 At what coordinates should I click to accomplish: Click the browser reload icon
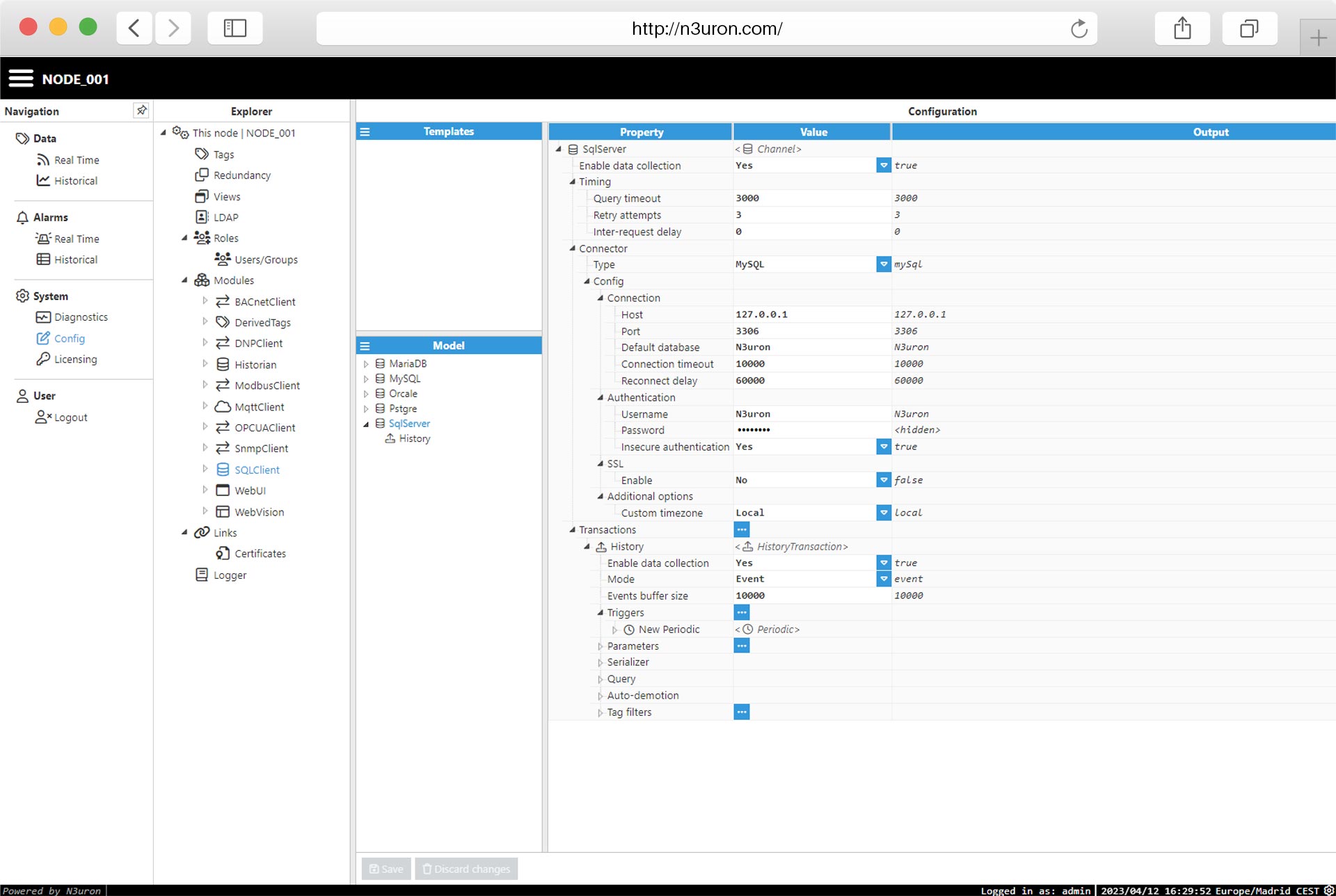pos(1079,29)
